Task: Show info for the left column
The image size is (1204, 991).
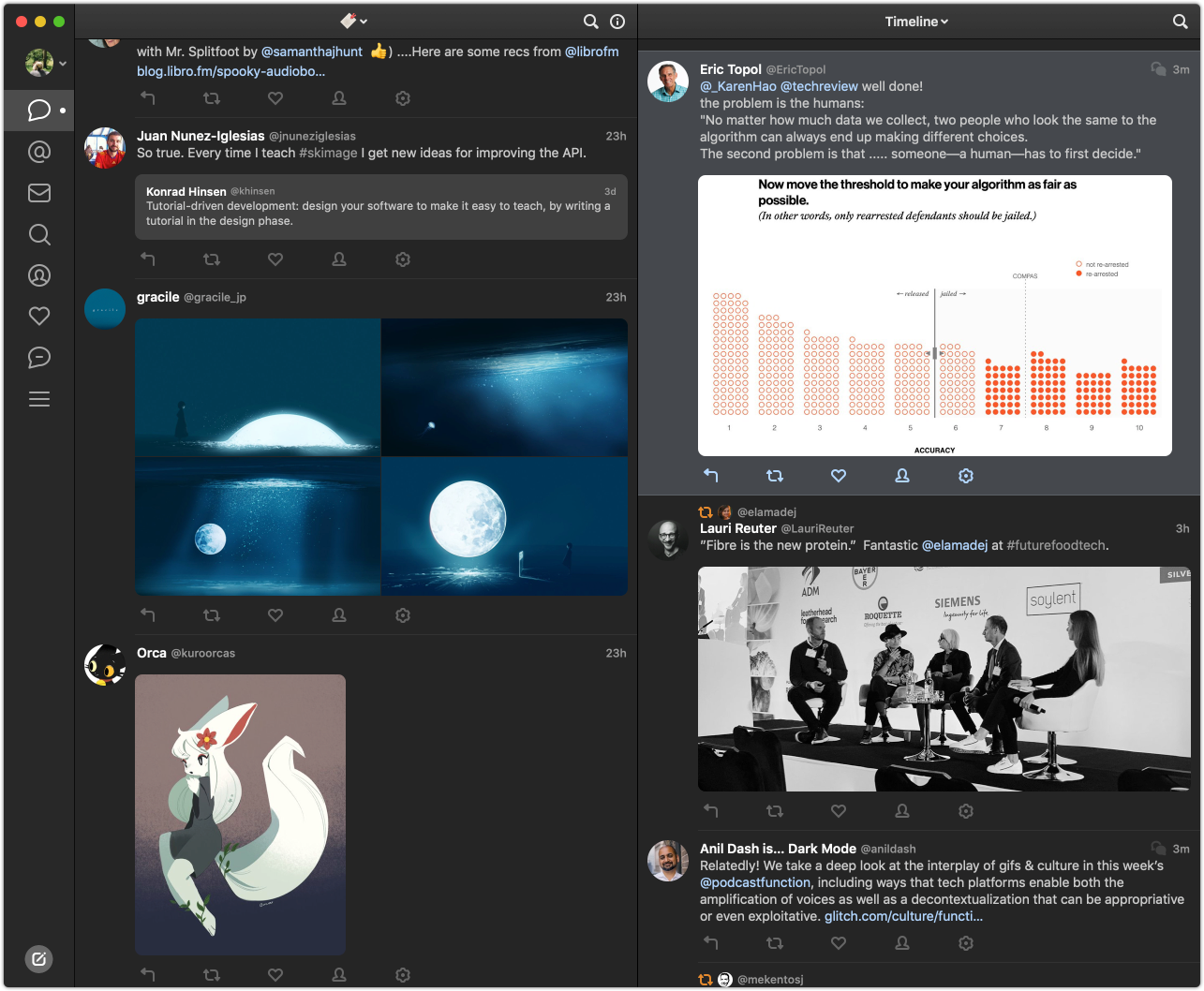Action: click(617, 22)
